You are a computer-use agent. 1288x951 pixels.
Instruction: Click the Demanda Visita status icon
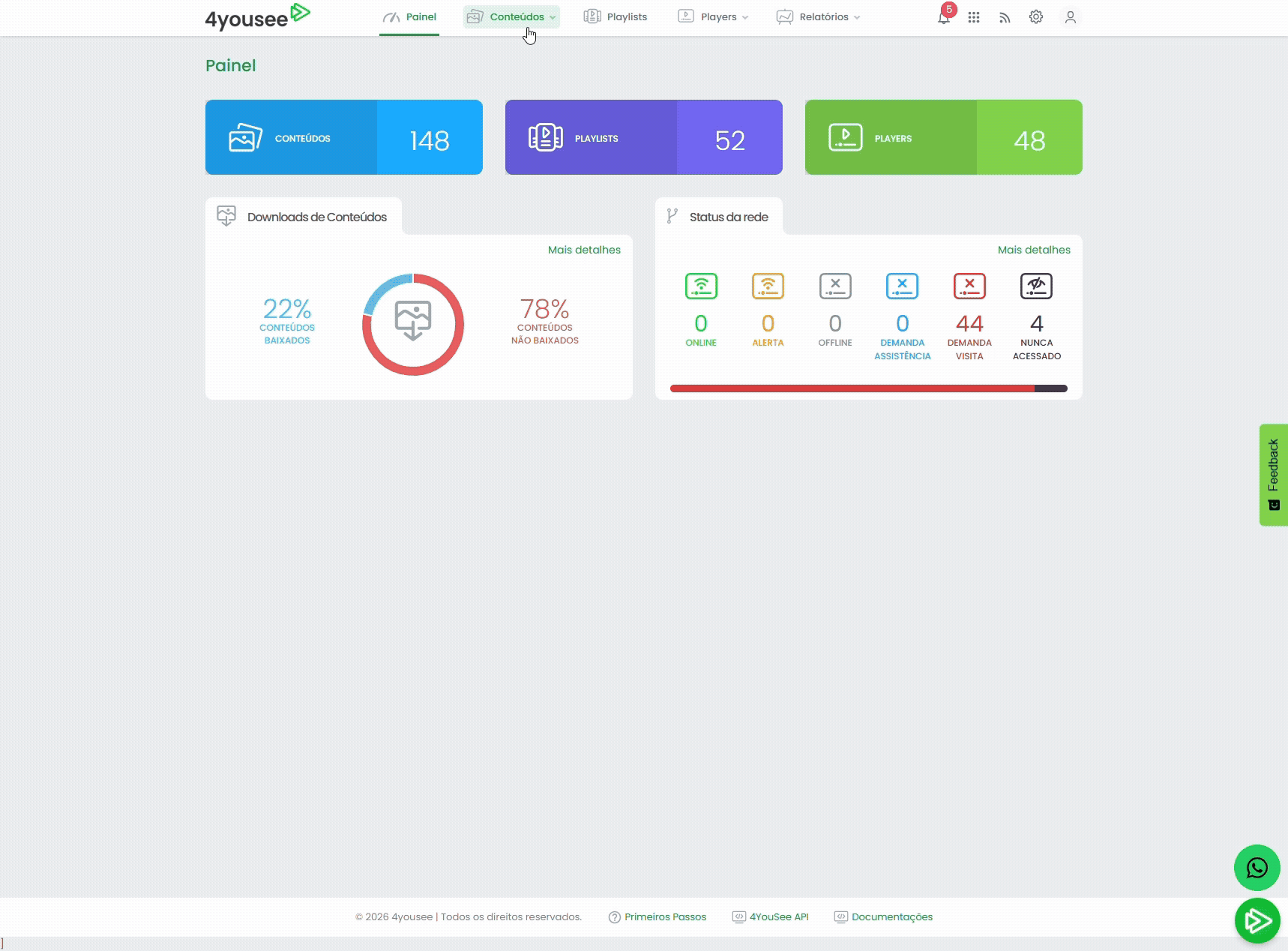[969, 286]
